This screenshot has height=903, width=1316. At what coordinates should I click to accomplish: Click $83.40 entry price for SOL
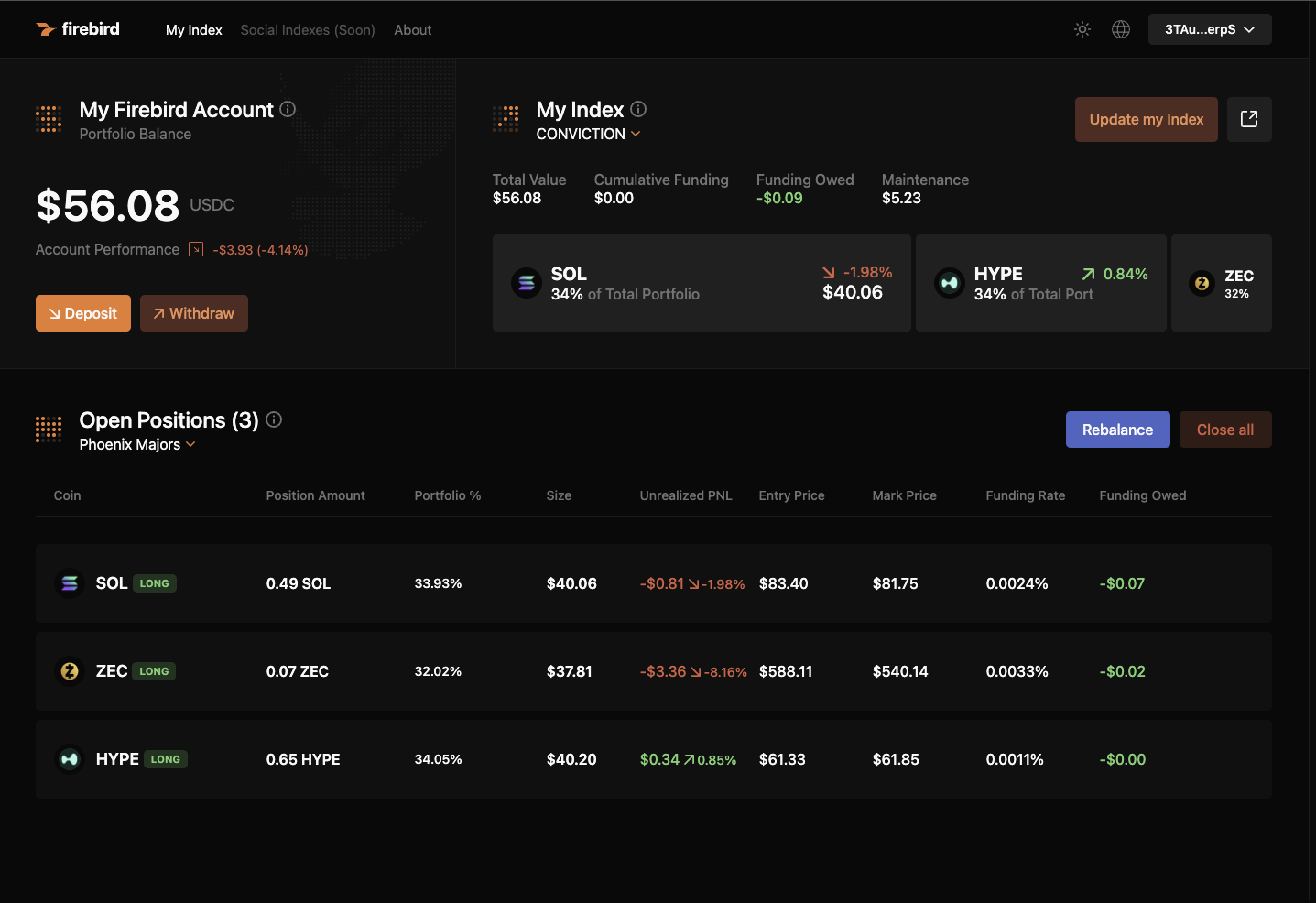click(784, 583)
